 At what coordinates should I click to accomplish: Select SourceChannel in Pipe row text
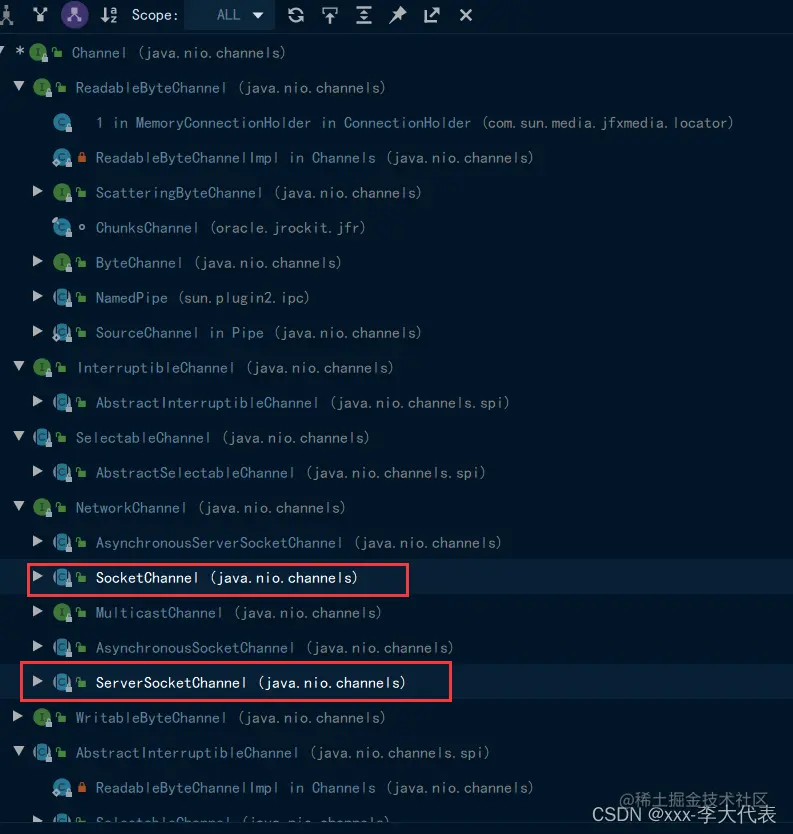pos(258,333)
